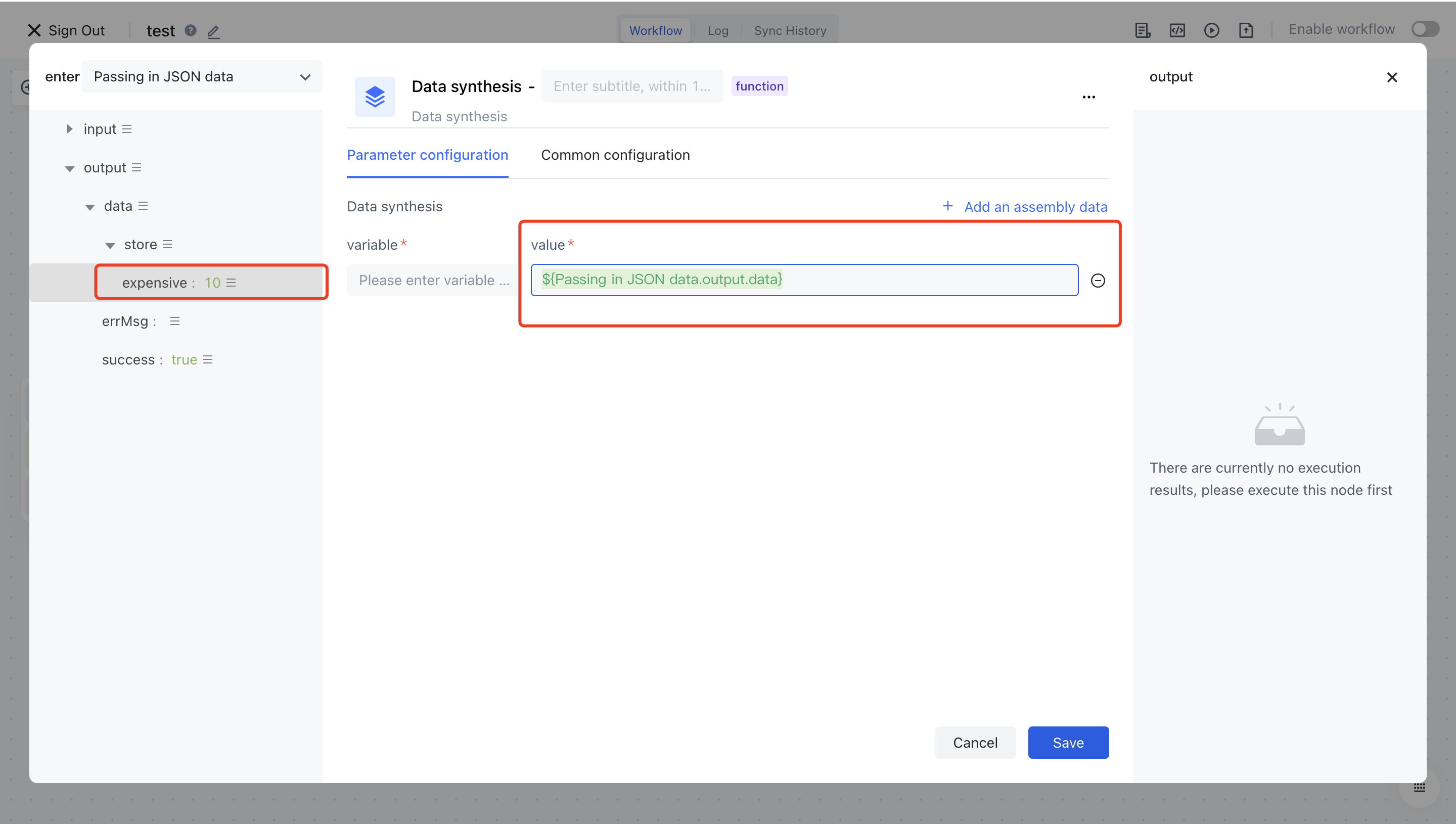
Task: Click the grid icon at bottom right
Action: pyautogui.click(x=1420, y=787)
